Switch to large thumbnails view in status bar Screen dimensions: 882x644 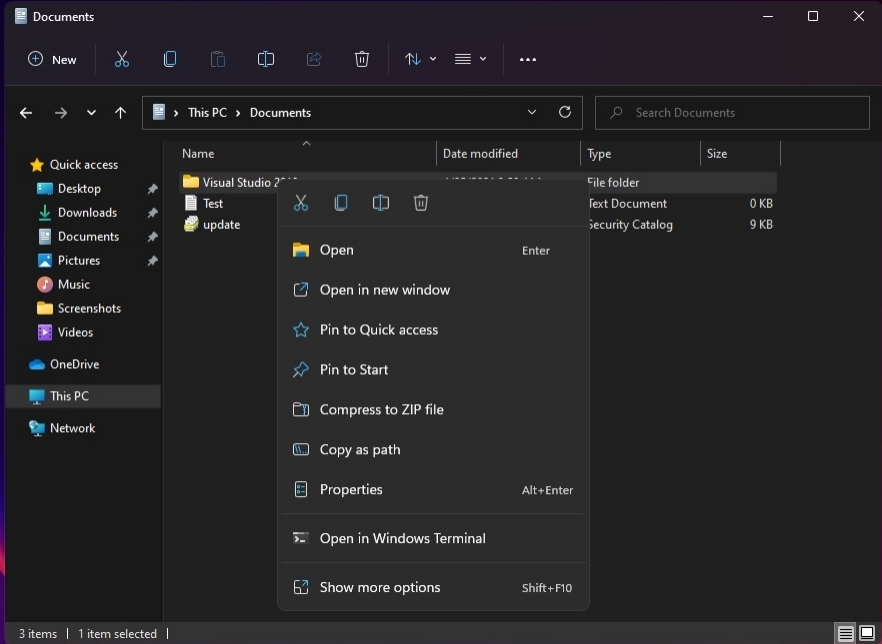coord(867,634)
